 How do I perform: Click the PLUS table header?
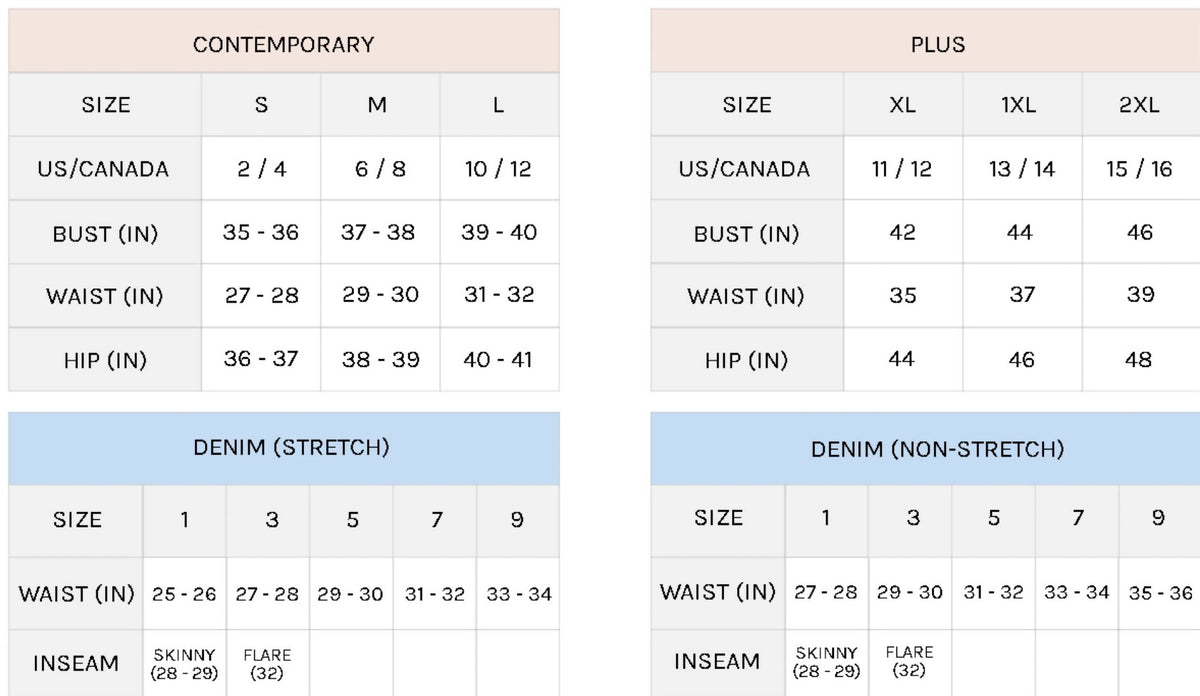pos(937,44)
